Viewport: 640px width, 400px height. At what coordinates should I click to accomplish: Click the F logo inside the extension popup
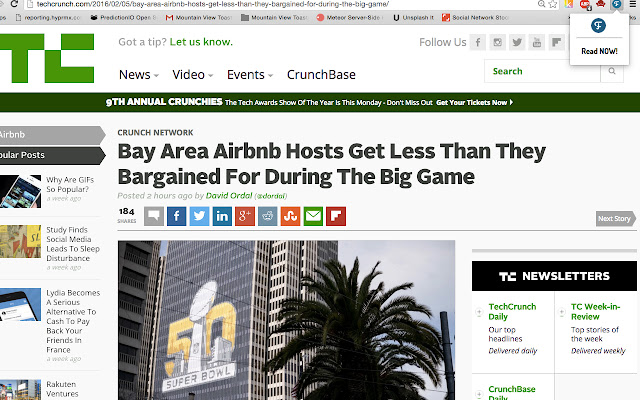pos(598,26)
